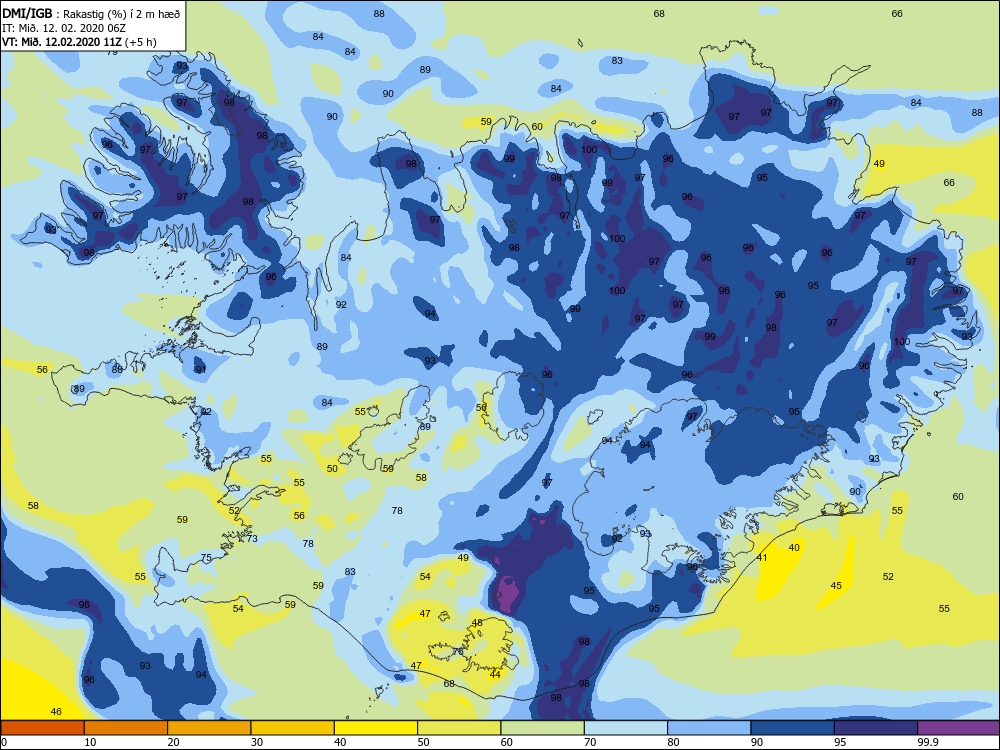
Task: Select the 40–50 bright yellow legend swatch
Action: pos(376,728)
